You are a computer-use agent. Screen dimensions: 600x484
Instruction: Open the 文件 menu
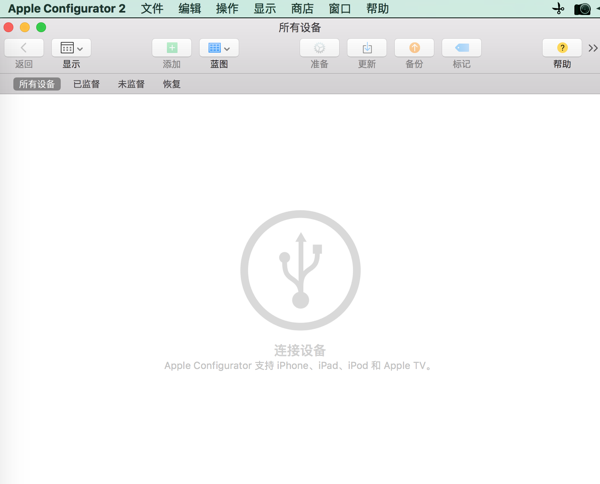pos(152,8)
